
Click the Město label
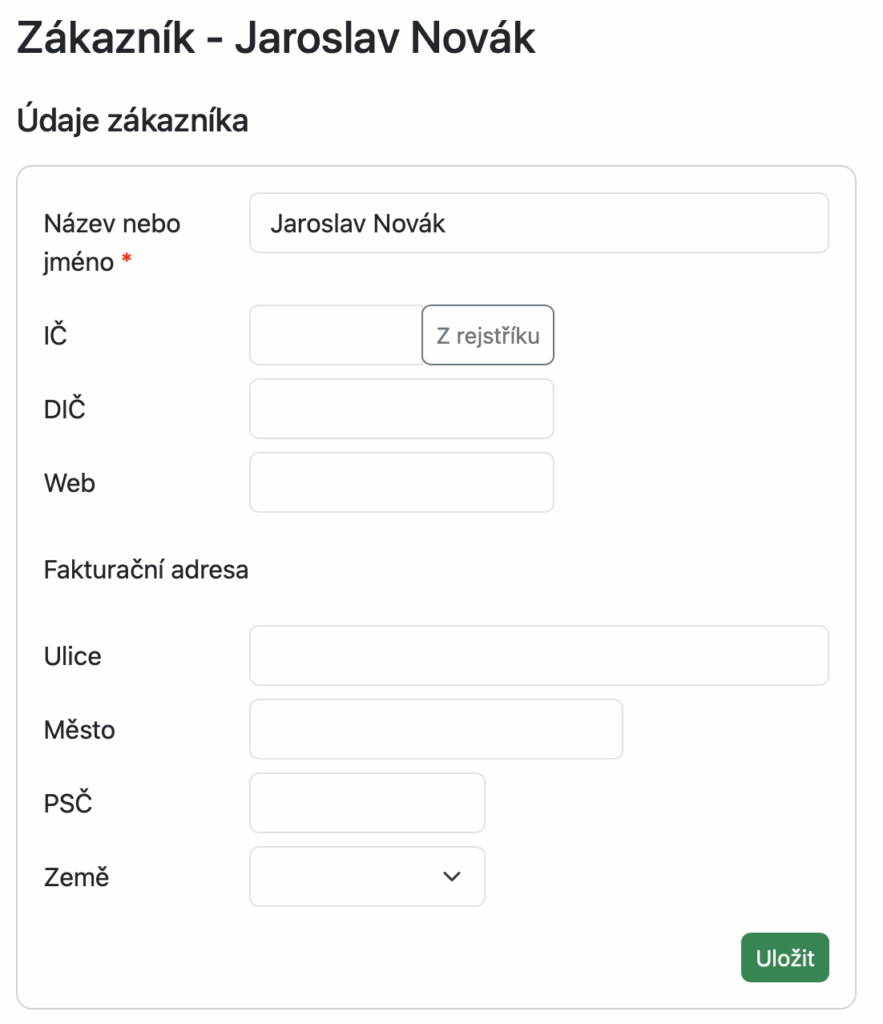pyautogui.click(x=79, y=730)
